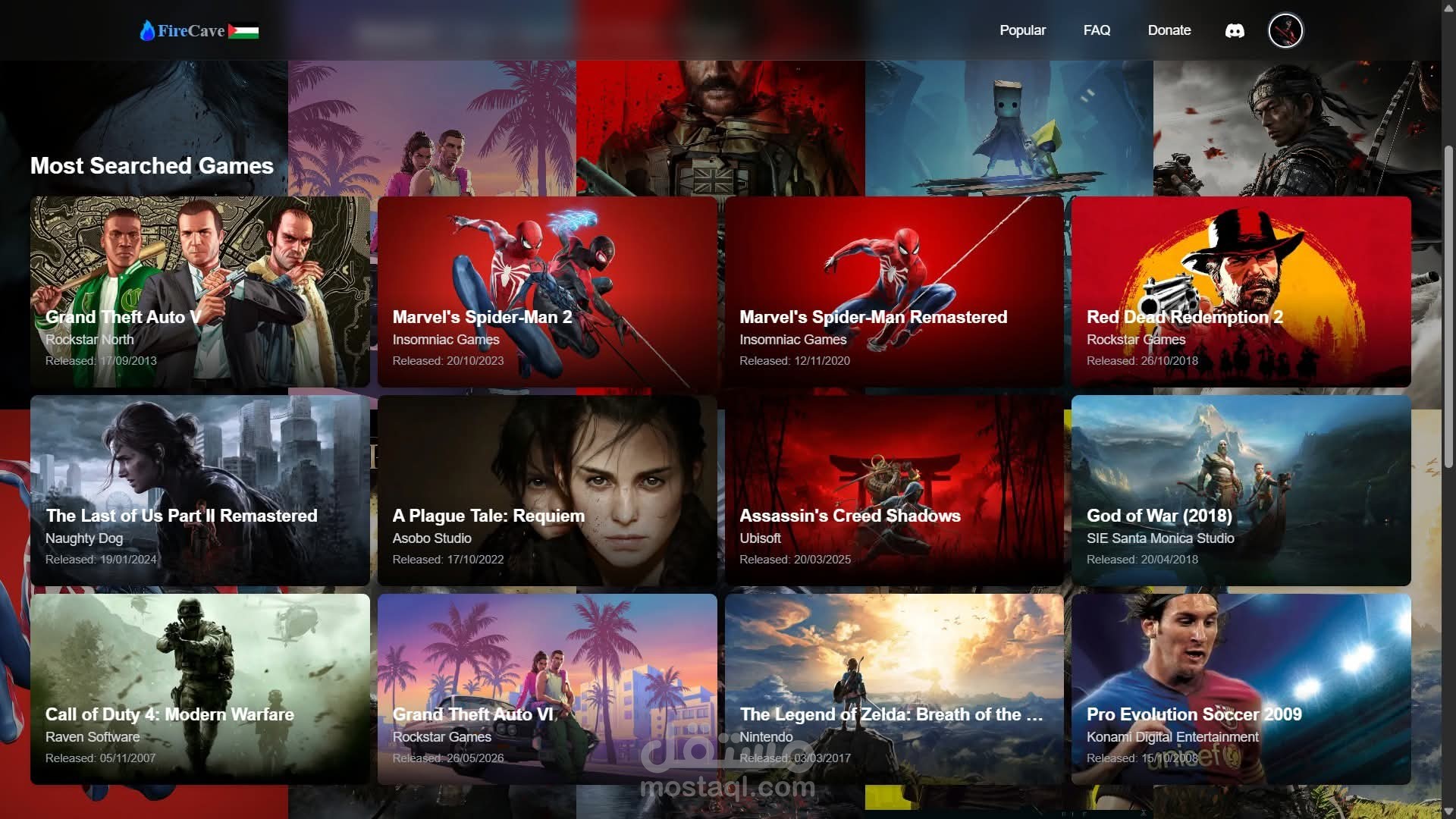Choose Red Dead Redemption 2 card

(x=1241, y=292)
